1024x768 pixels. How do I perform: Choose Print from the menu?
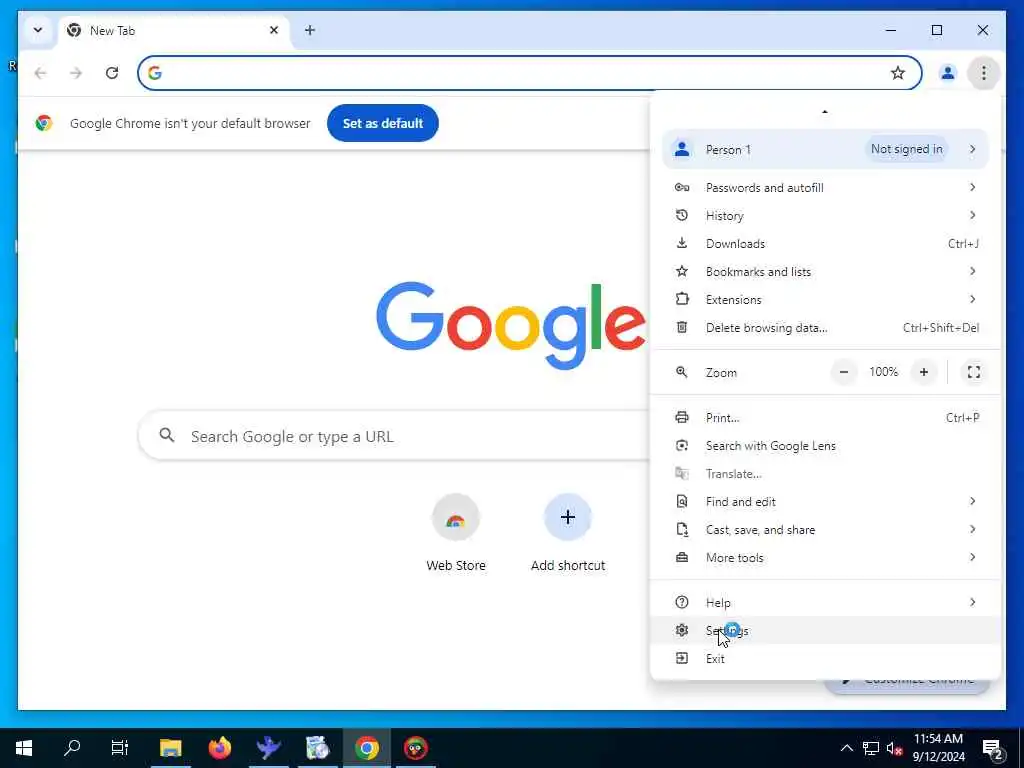(x=825, y=418)
